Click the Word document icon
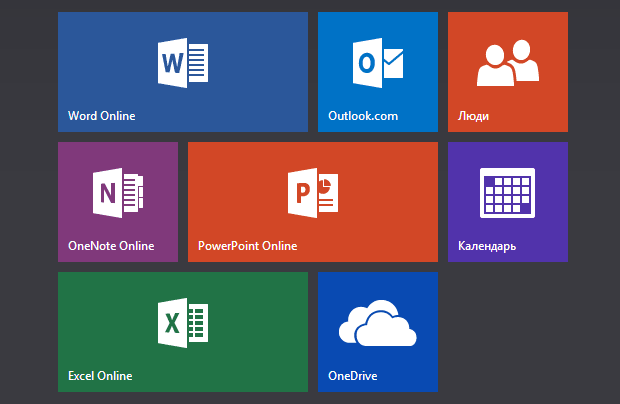 [x=183, y=63]
